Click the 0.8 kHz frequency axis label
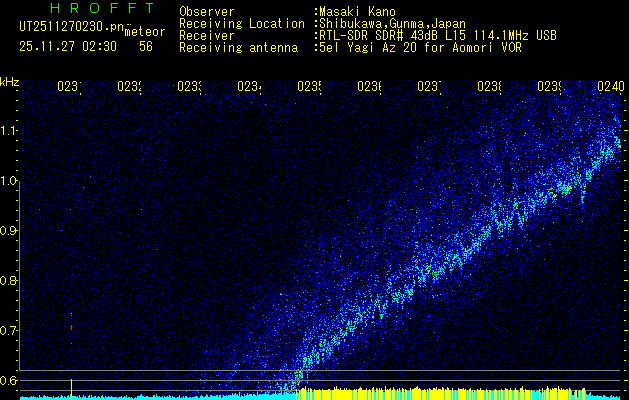 tap(8, 280)
